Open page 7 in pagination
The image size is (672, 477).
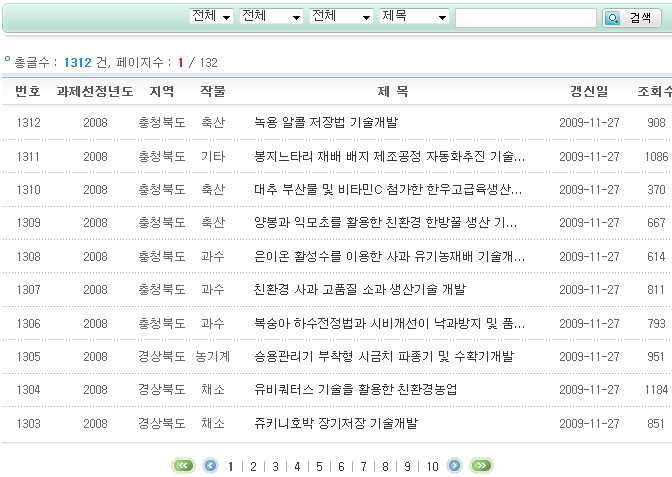point(363,466)
